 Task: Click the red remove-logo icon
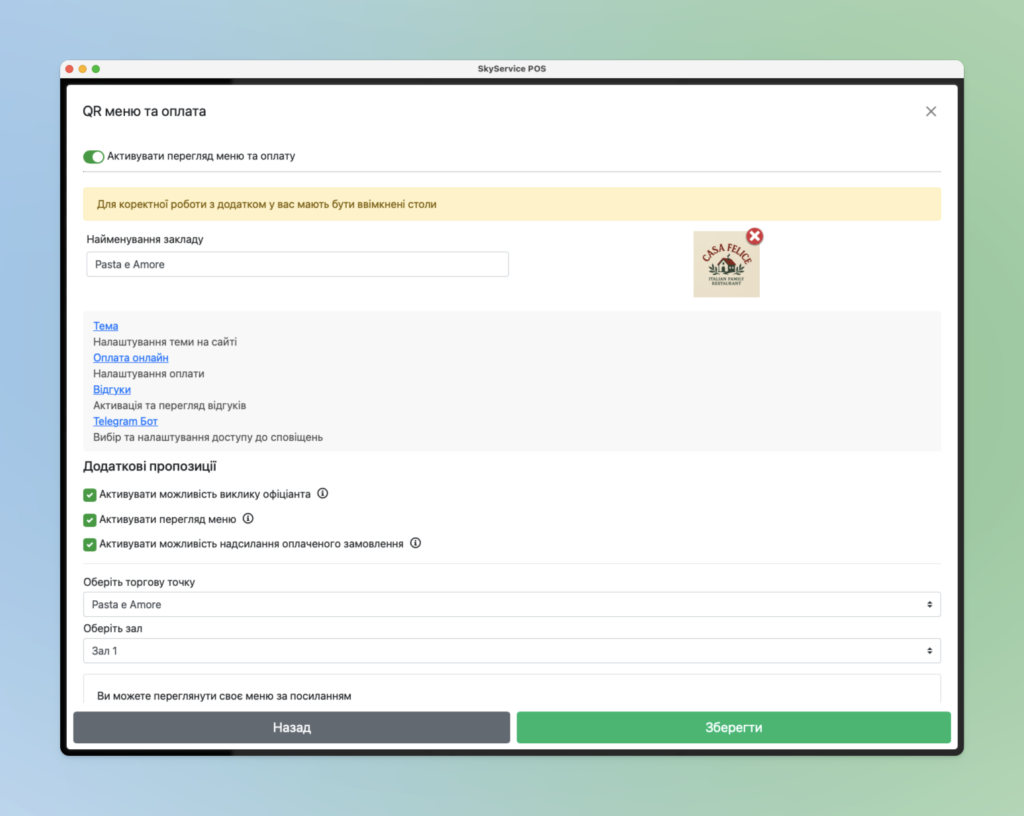[x=755, y=236]
